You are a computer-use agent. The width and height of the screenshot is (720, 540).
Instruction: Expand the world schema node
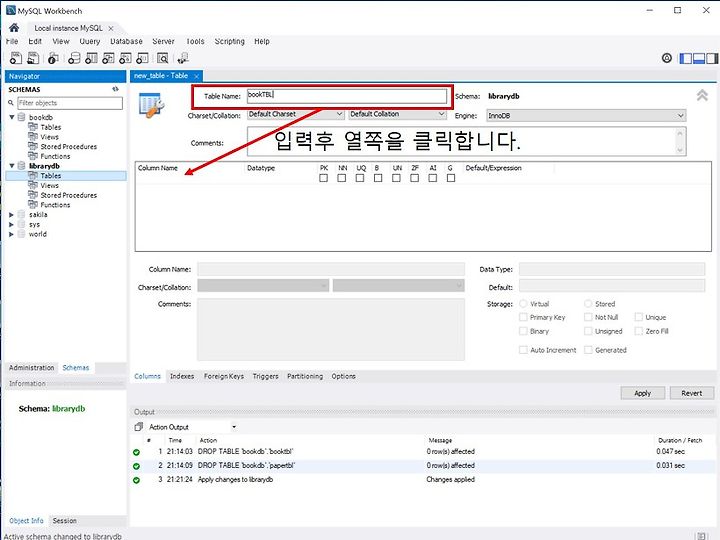point(11,234)
